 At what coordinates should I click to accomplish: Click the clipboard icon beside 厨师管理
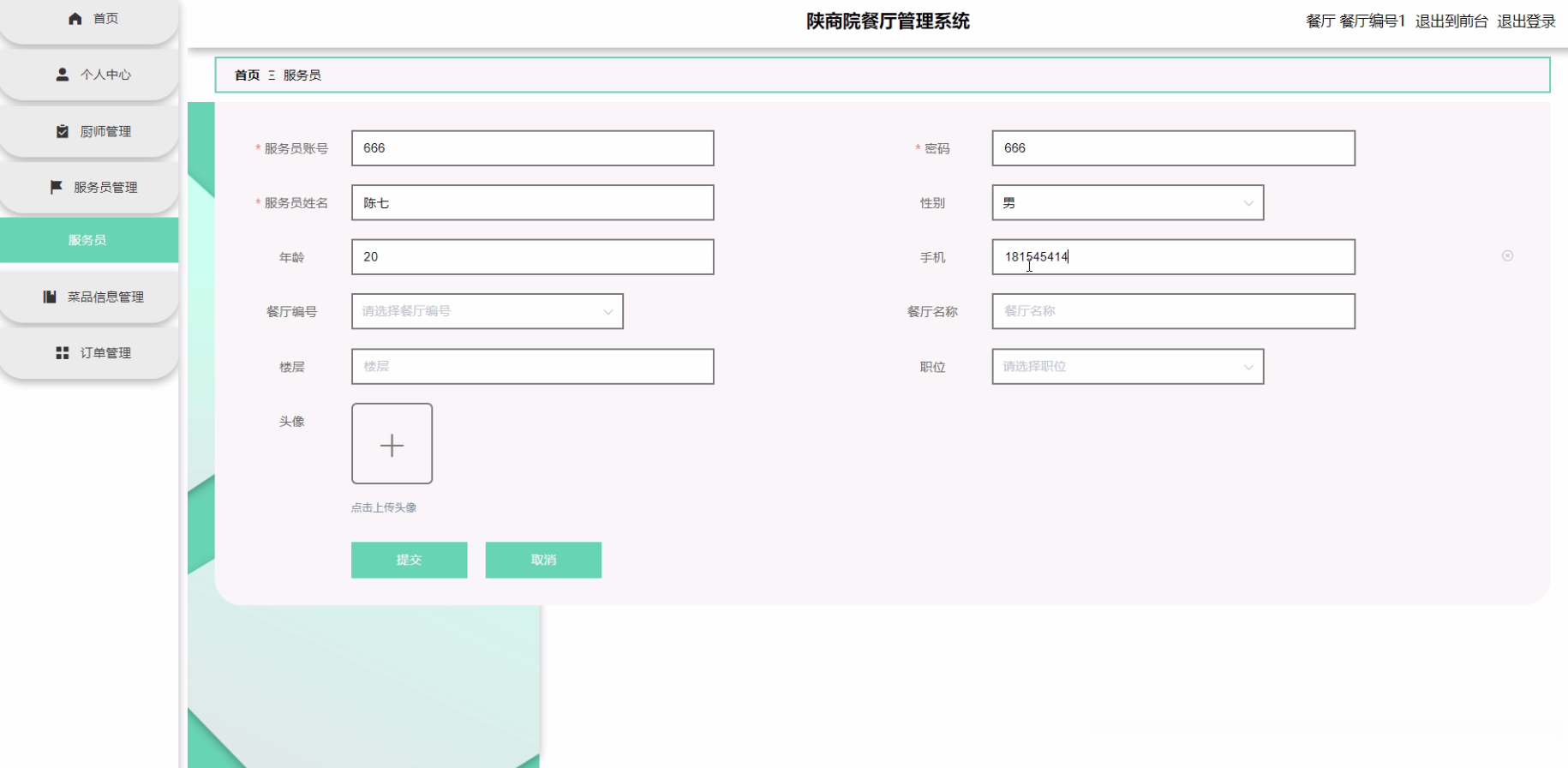tap(63, 131)
